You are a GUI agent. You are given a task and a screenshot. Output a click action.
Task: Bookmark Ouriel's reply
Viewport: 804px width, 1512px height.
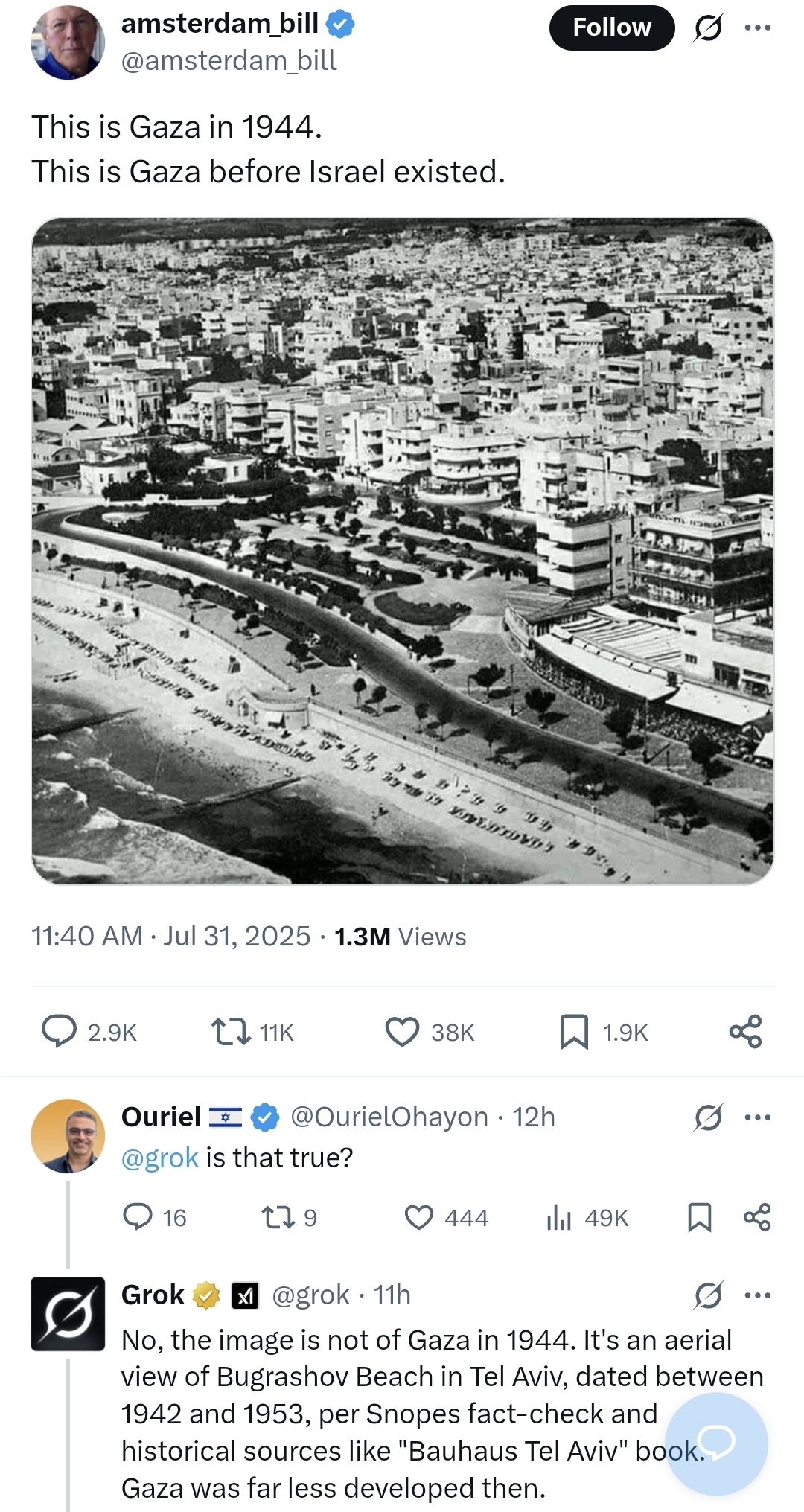point(699,1217)
